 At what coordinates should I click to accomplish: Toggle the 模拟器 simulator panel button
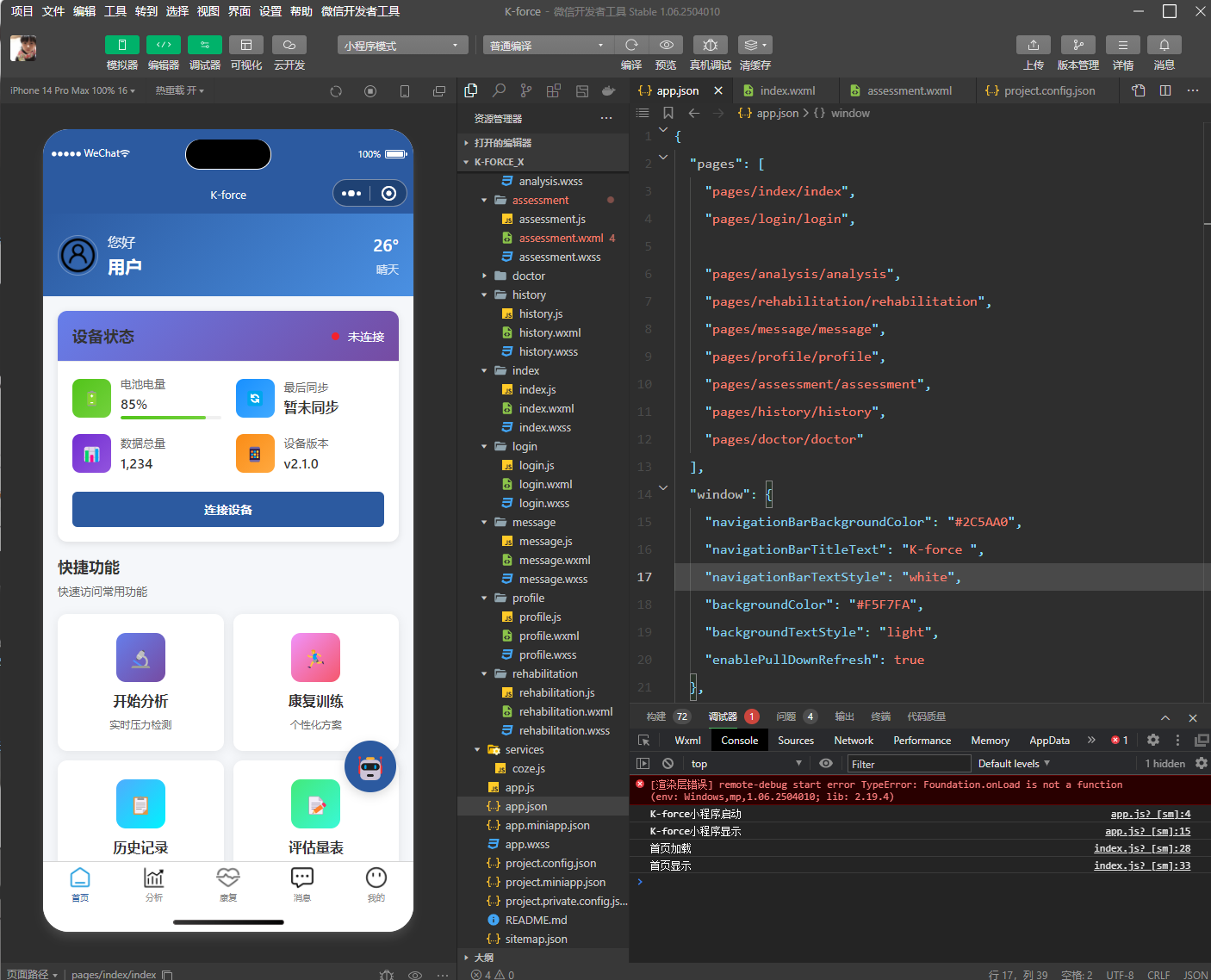click(x=121, y=45)
